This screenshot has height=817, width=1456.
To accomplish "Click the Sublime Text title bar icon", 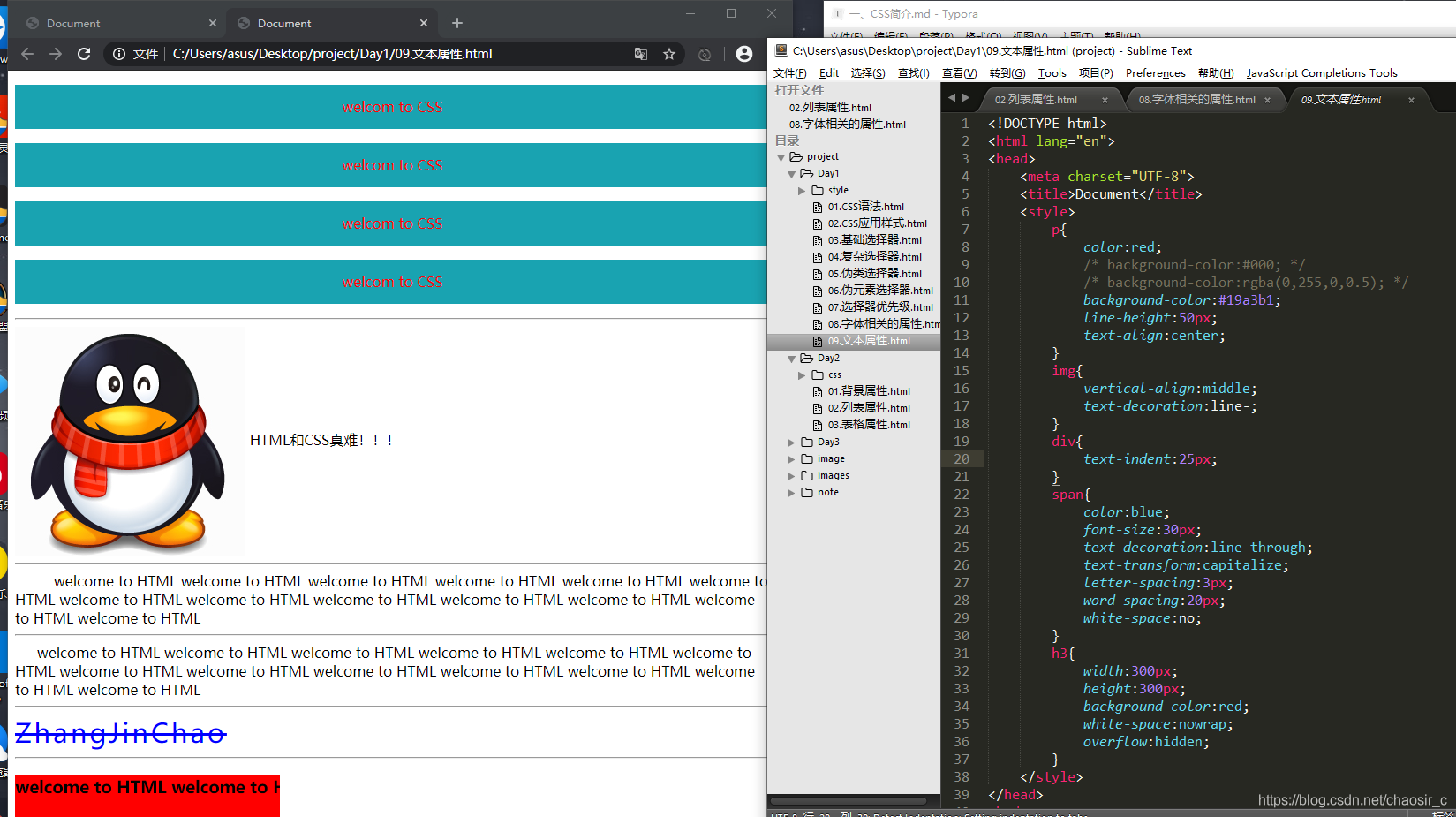I will (x=781, y=51).
